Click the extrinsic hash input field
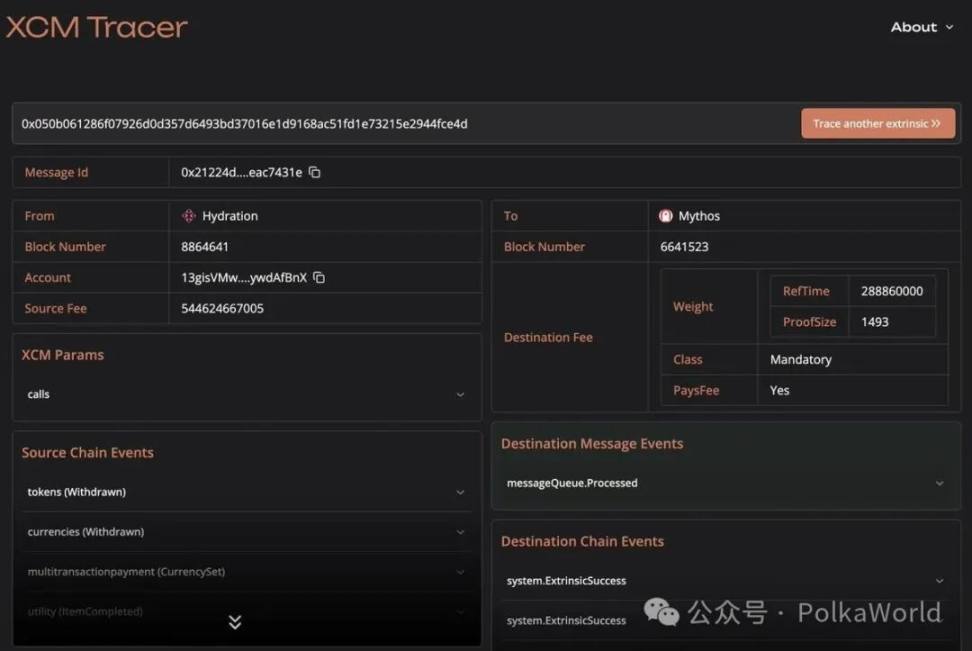 click(400, 124)
